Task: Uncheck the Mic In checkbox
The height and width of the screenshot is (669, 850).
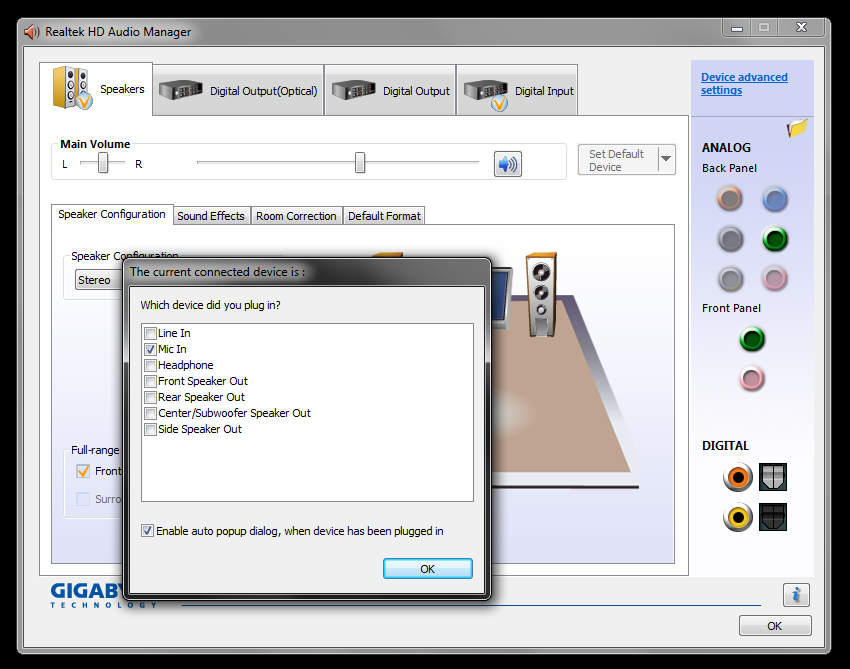Action: 150,349
